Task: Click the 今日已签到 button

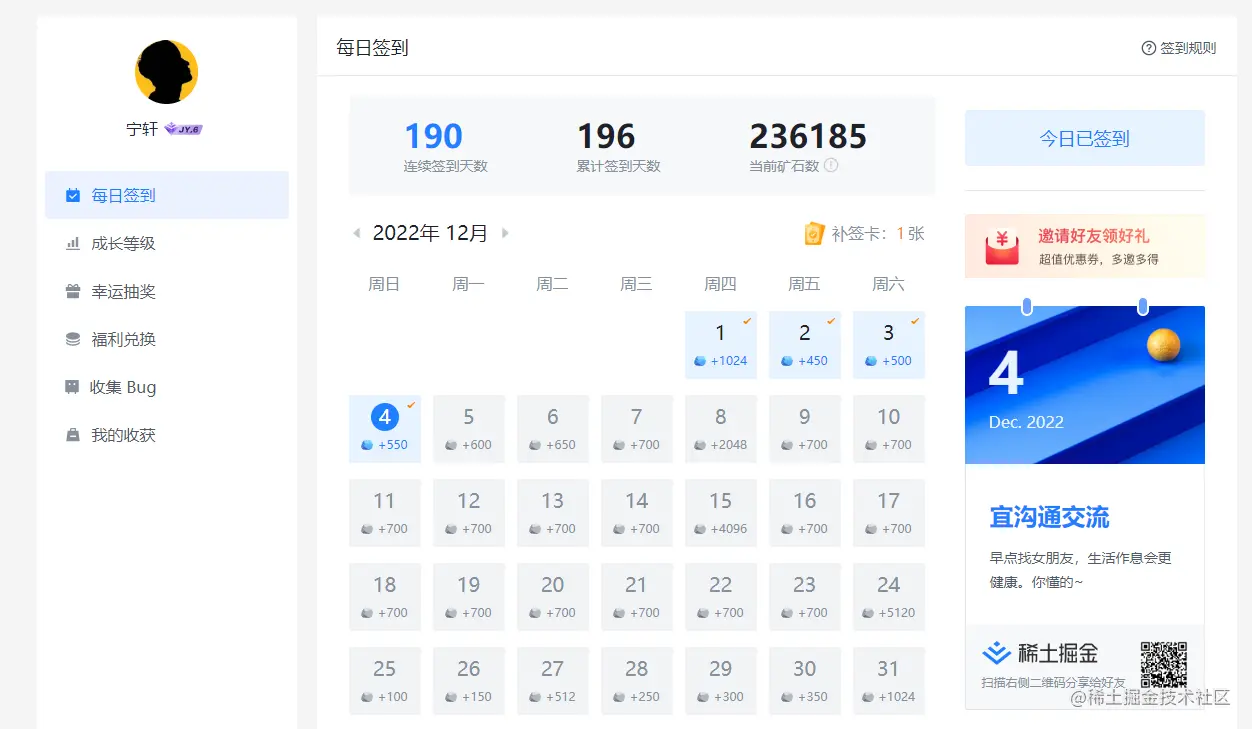Action: 1084,138
